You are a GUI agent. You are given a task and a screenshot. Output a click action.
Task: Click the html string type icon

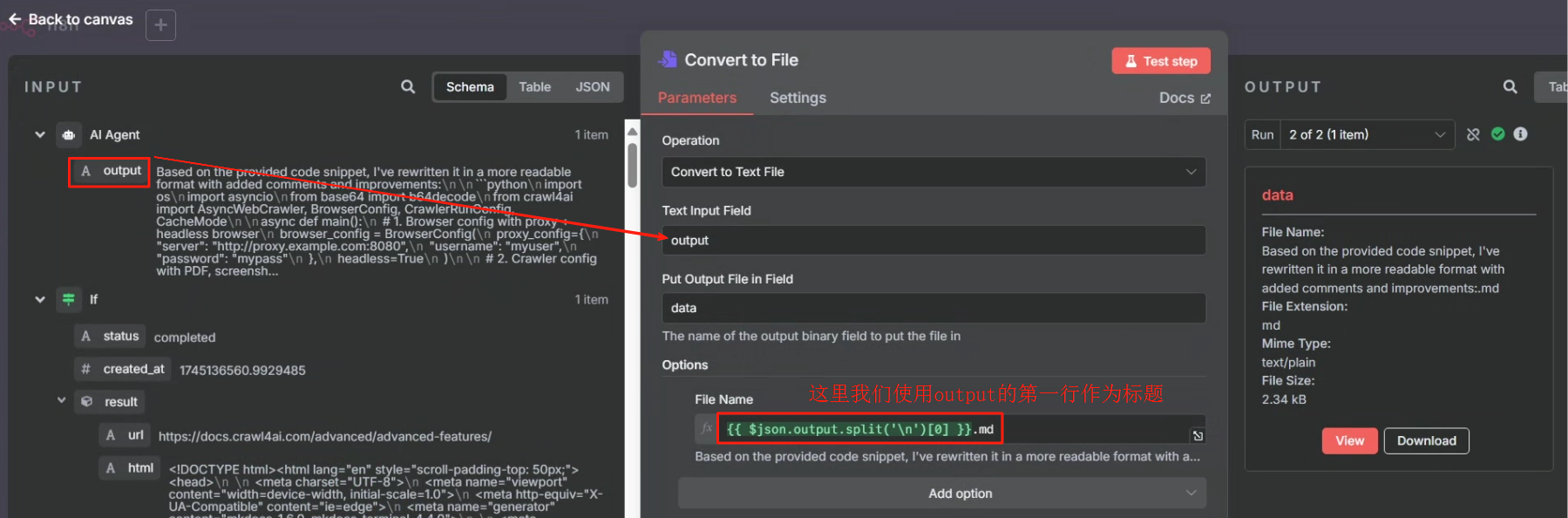pyautogui.click(x=110, y=468)
